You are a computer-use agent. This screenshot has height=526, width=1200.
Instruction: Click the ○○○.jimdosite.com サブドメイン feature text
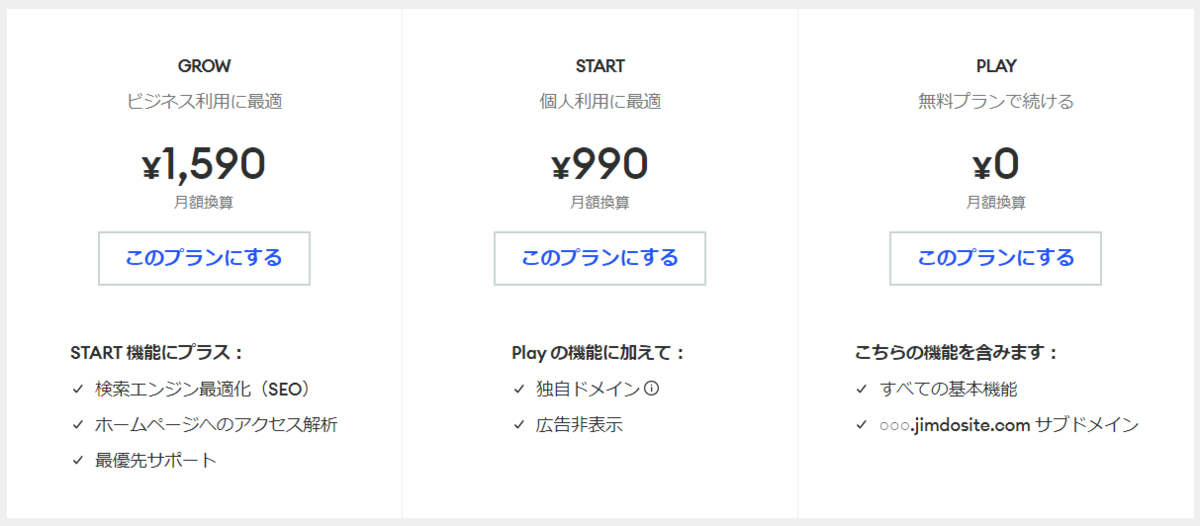click(1009, 425)
